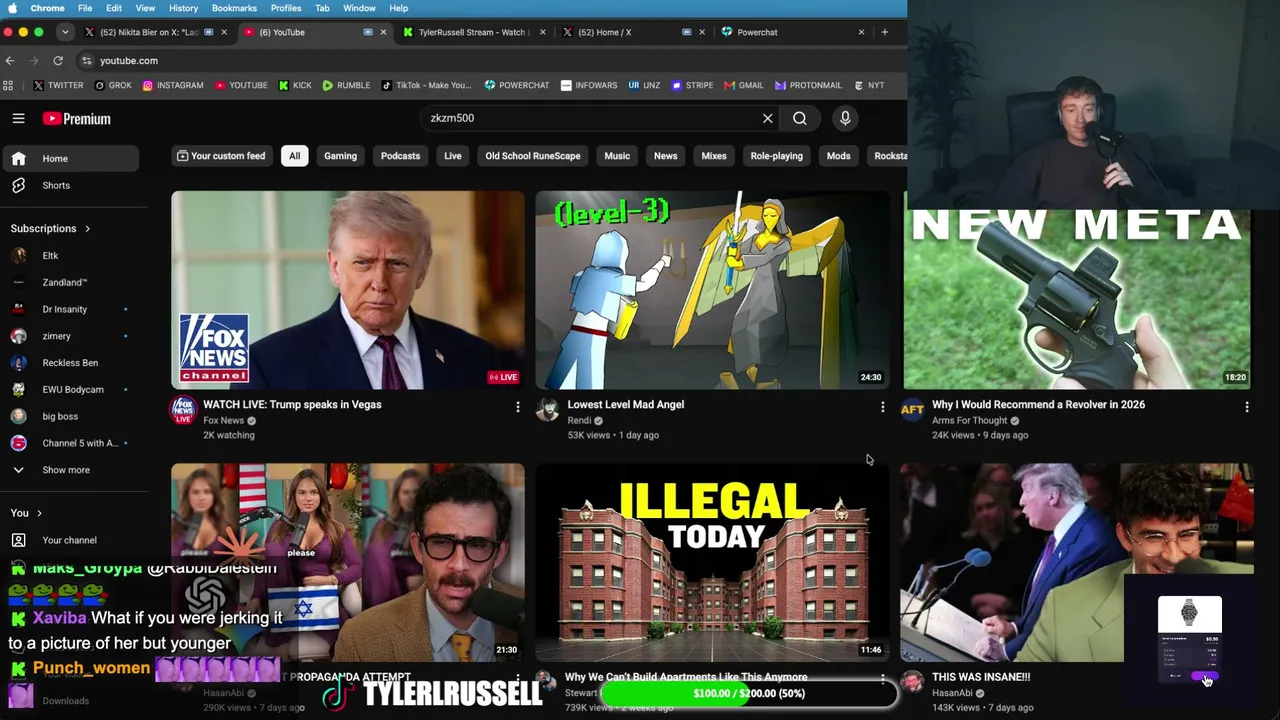Open the NYT bookmark
The image size is (1280, 720).
click(869, 85)
